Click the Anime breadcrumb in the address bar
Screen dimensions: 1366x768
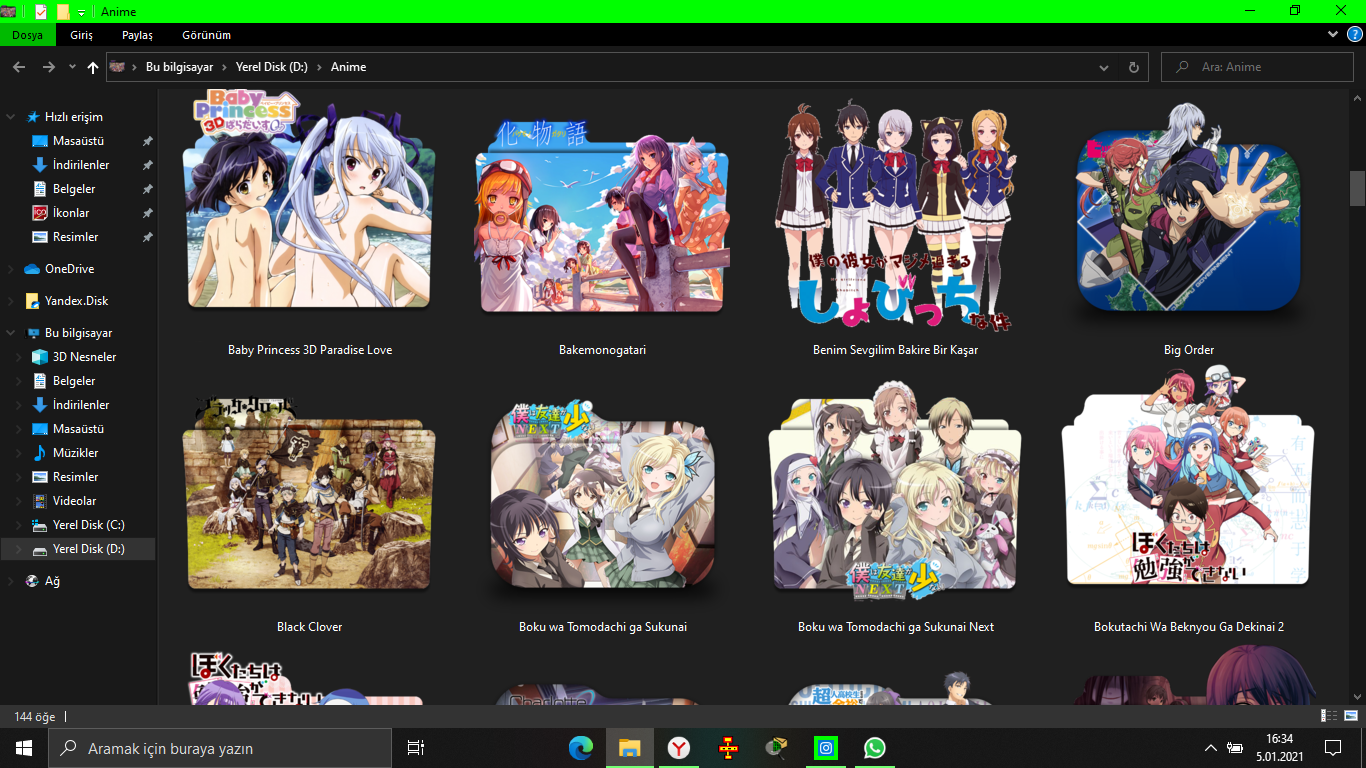coord(349,67)
